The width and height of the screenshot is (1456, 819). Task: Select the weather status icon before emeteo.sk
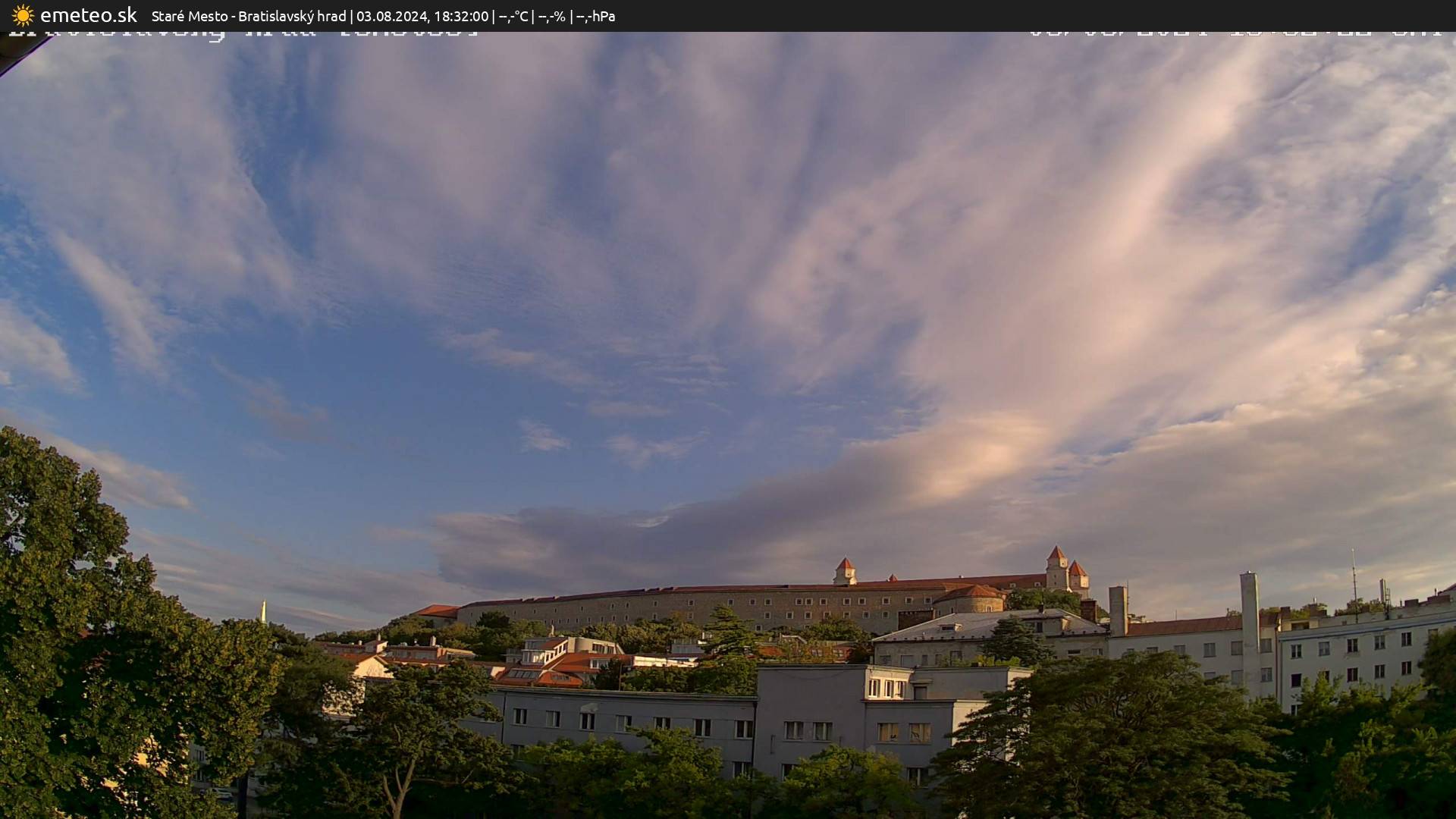[21, 15]
